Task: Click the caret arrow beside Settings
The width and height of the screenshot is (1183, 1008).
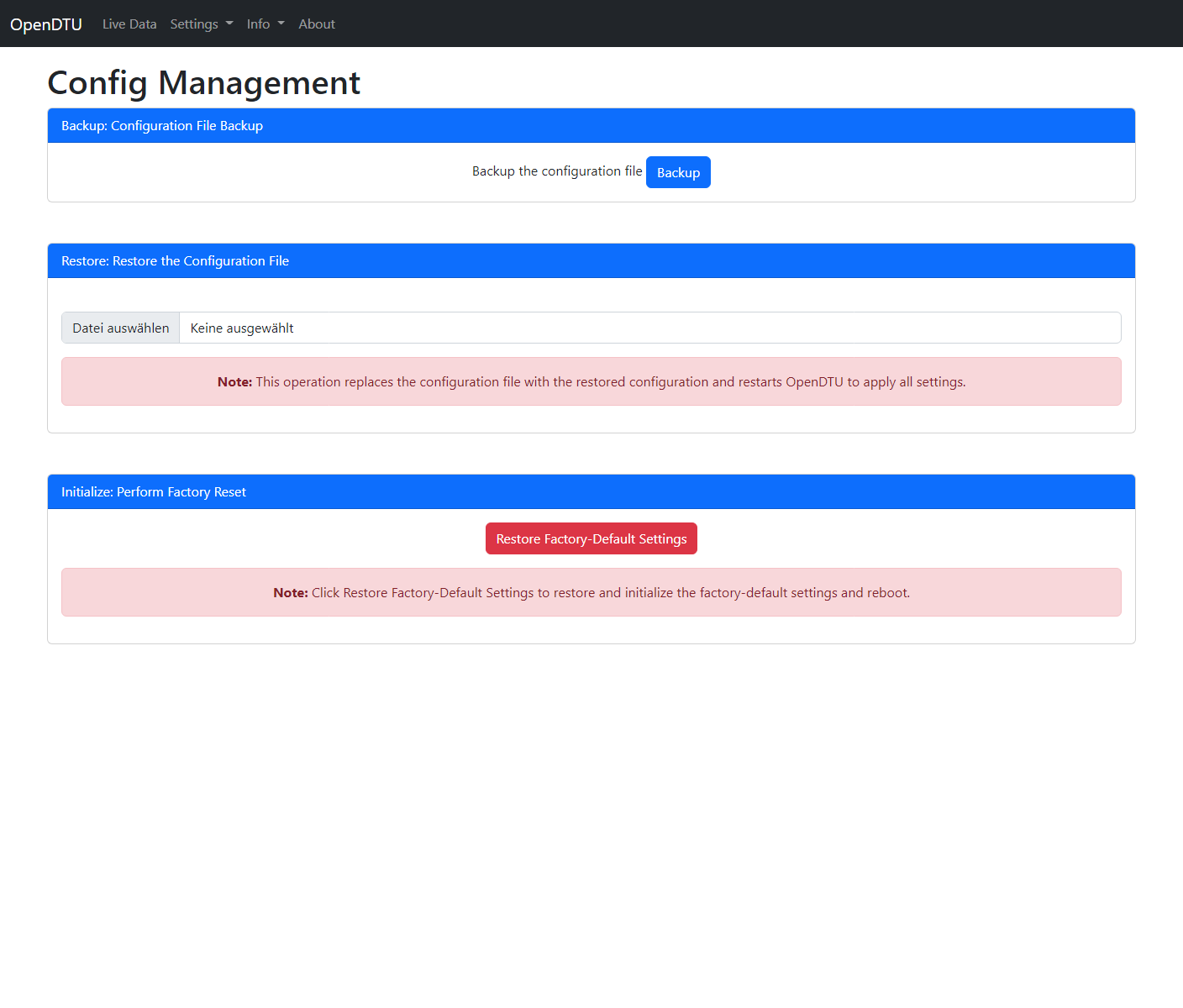Action: pos(229,24)
